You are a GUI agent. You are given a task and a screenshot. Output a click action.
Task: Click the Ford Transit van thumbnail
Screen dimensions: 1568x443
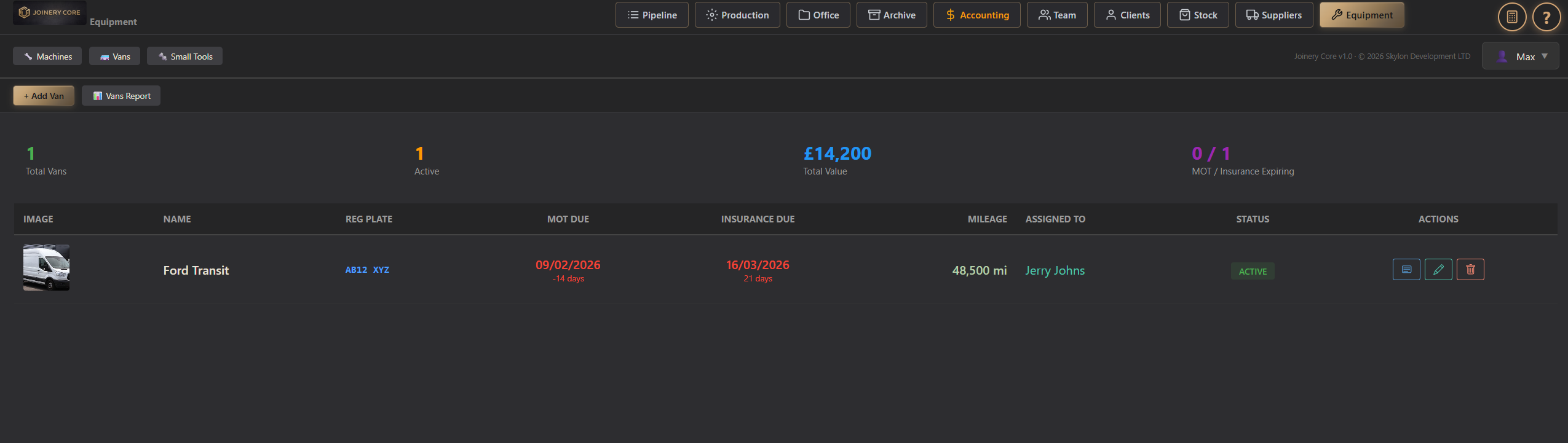(46, 268)
